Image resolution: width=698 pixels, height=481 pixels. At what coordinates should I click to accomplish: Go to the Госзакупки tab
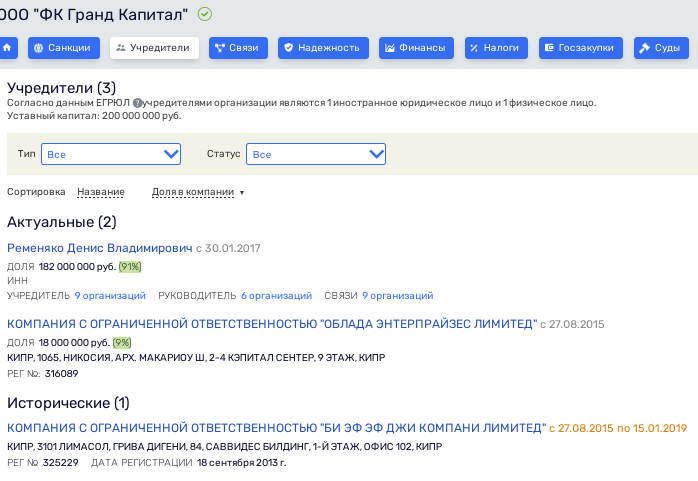click(x=580, y=48)
